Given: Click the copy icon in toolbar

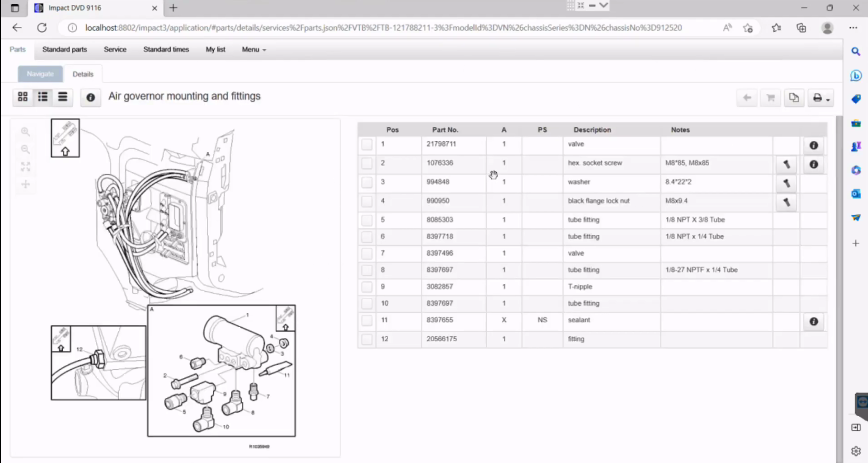Looking at the screenshot, I should (x=793, y=98).
